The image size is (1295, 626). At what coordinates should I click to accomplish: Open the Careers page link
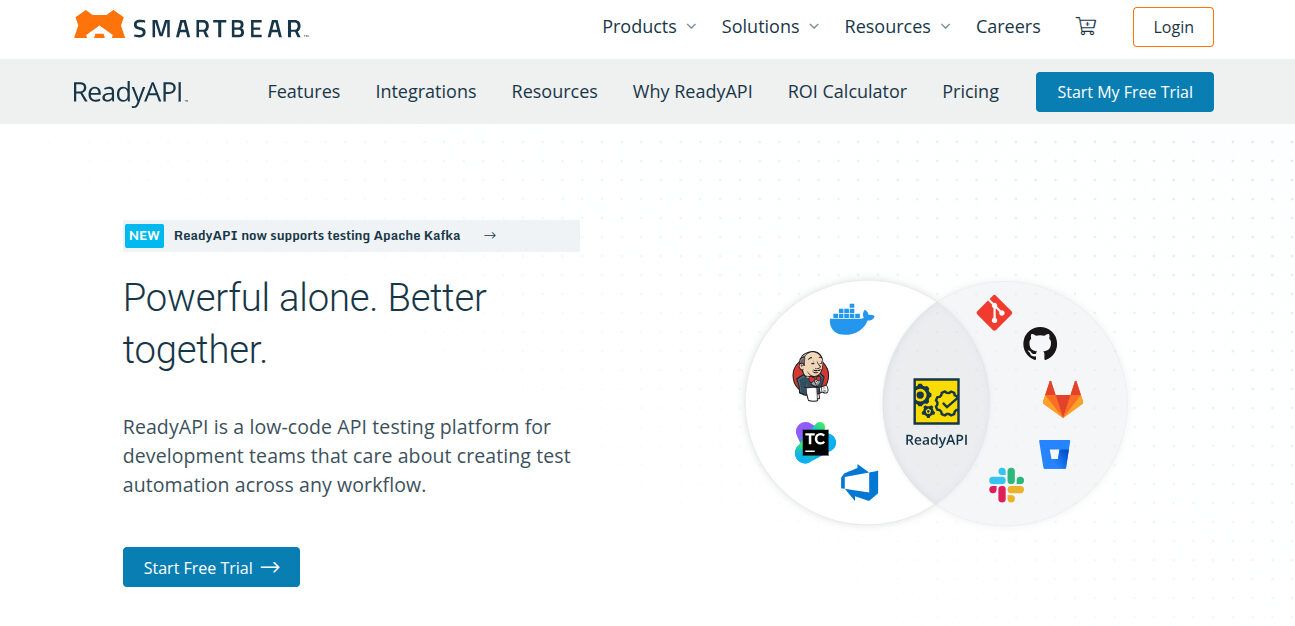1008,27
